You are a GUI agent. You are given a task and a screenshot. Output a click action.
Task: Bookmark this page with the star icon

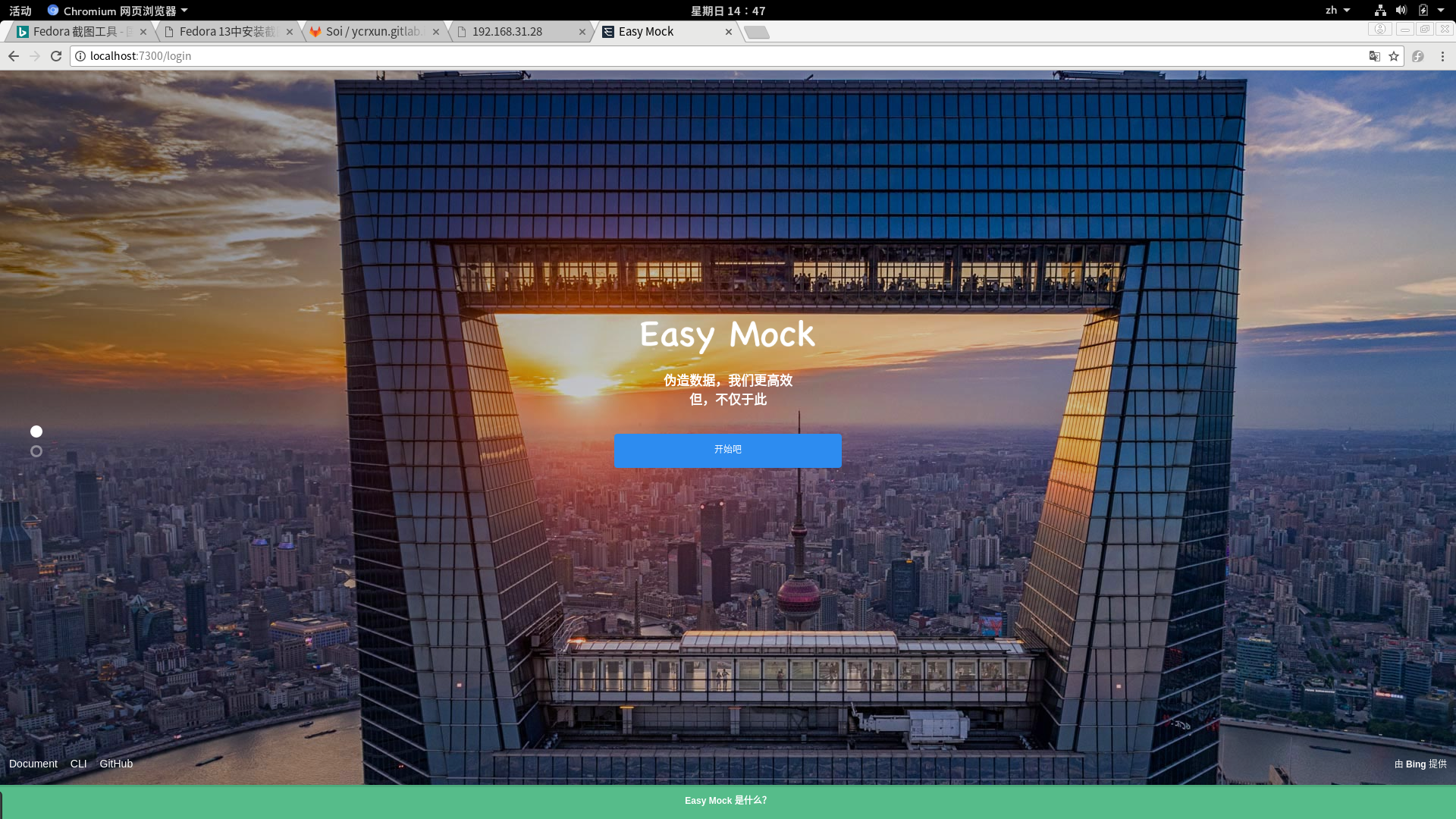tap(1394, 56)
